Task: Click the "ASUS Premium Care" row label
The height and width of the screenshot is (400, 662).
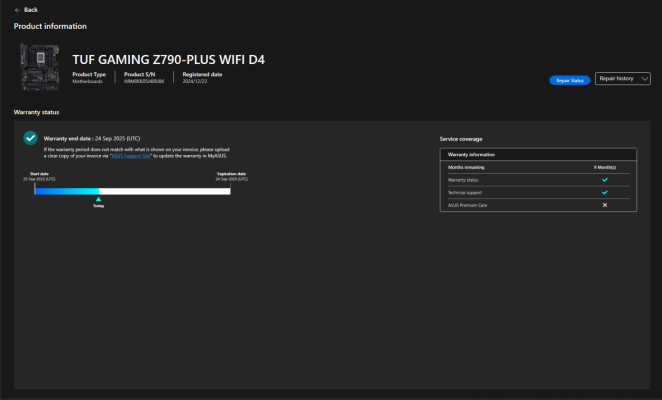Action: pyautogui.click(x=467, y=205)
